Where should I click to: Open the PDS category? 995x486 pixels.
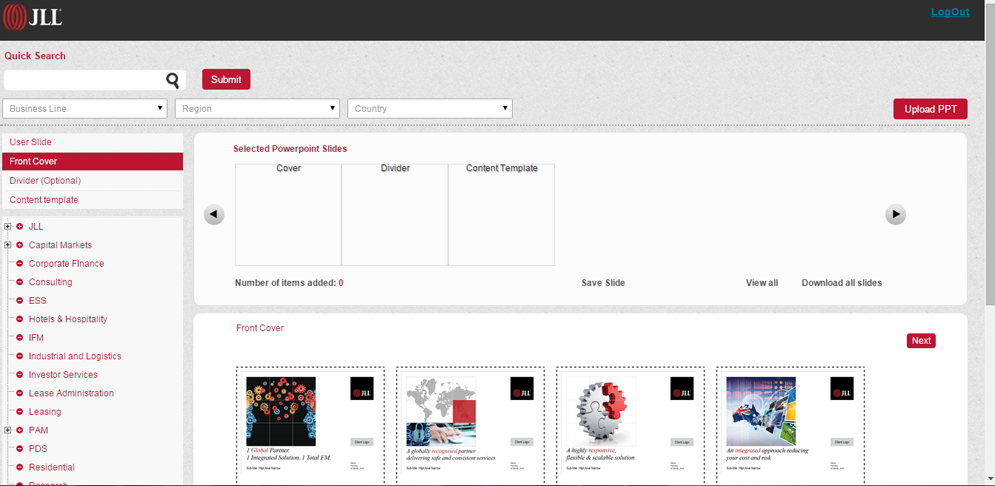point(37,449)
